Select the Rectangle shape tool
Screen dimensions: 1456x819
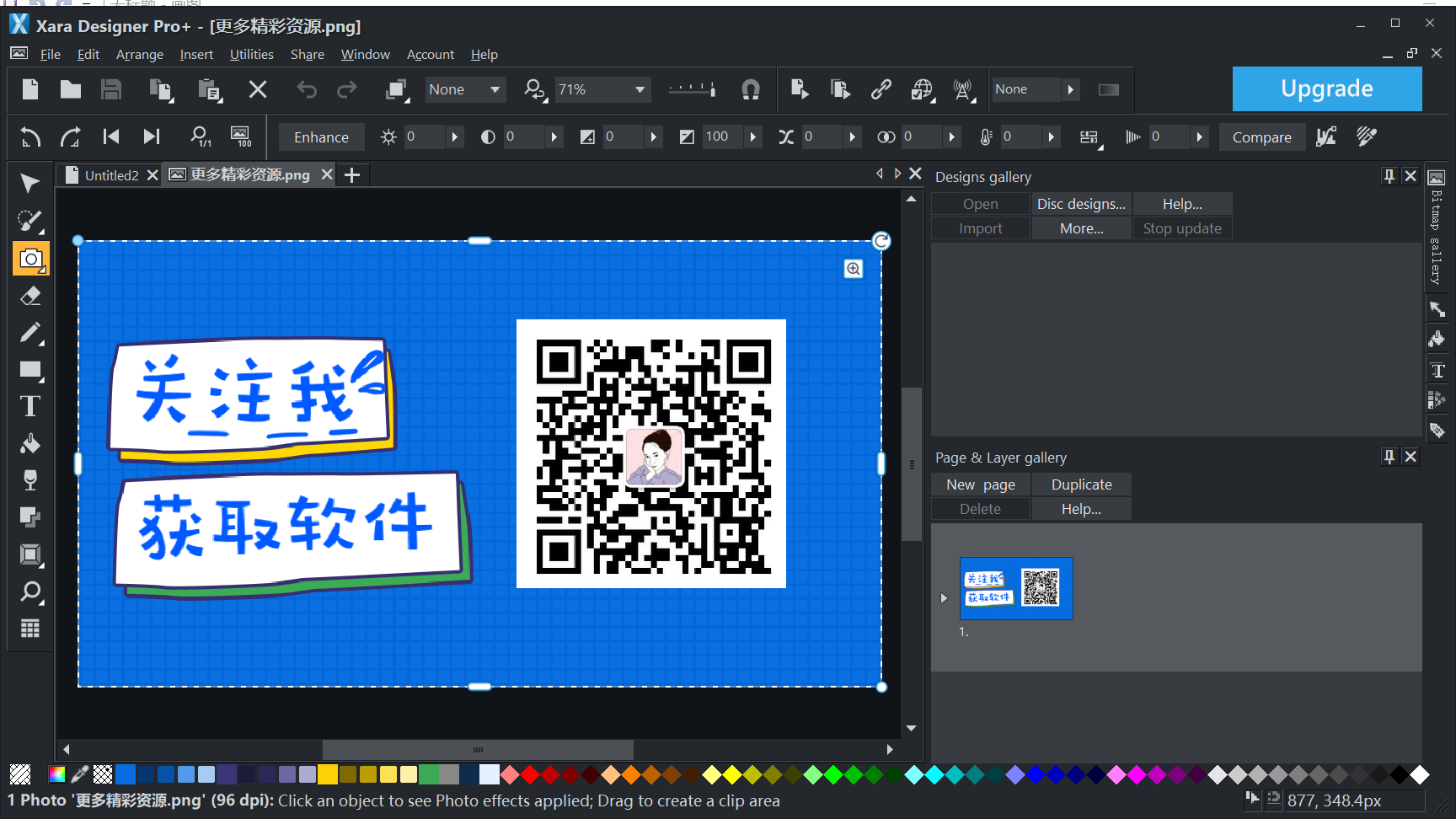click(30, 370)
